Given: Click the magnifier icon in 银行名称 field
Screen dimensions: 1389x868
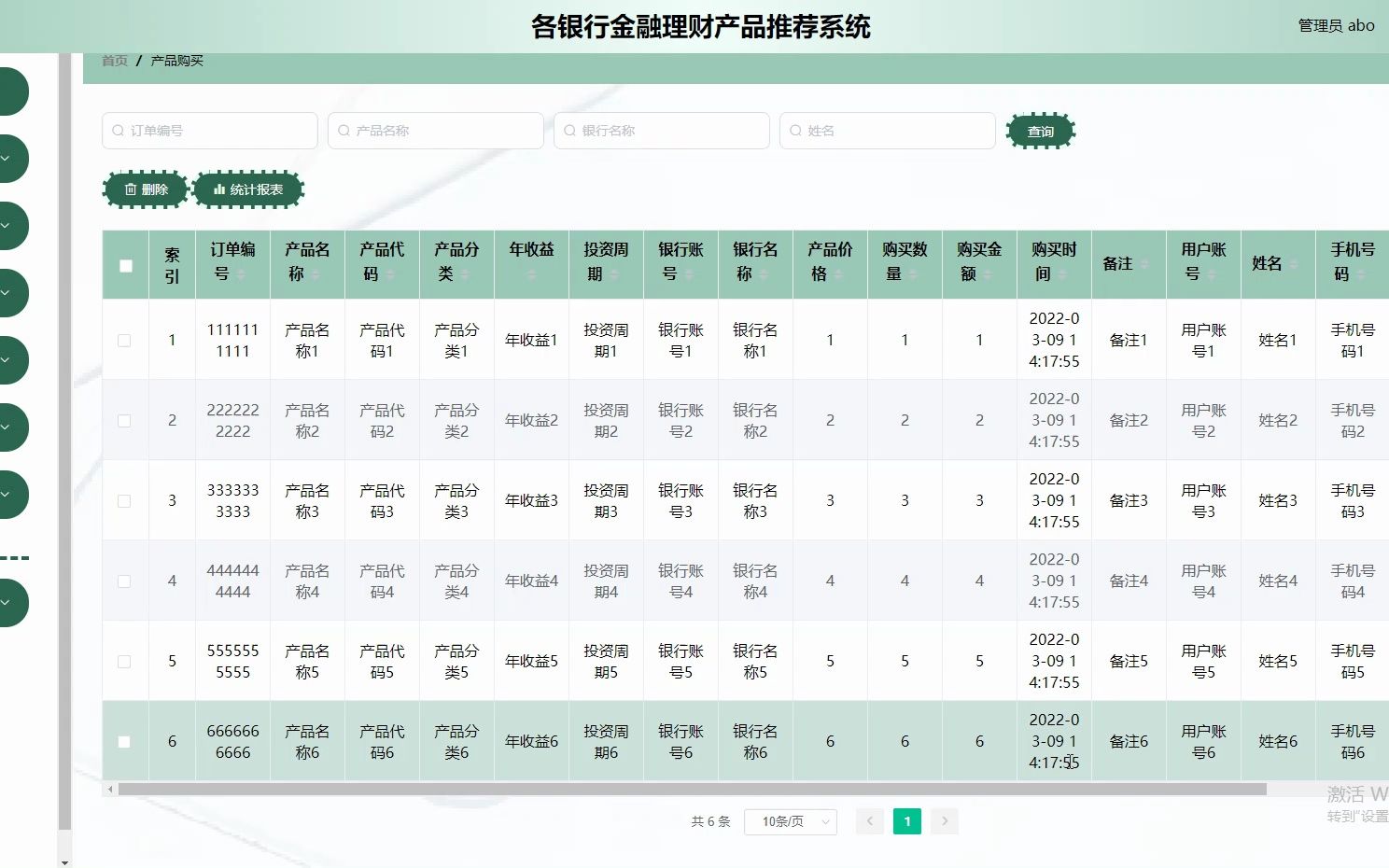Looking at the screenshot, I should (x=570, y=131).
